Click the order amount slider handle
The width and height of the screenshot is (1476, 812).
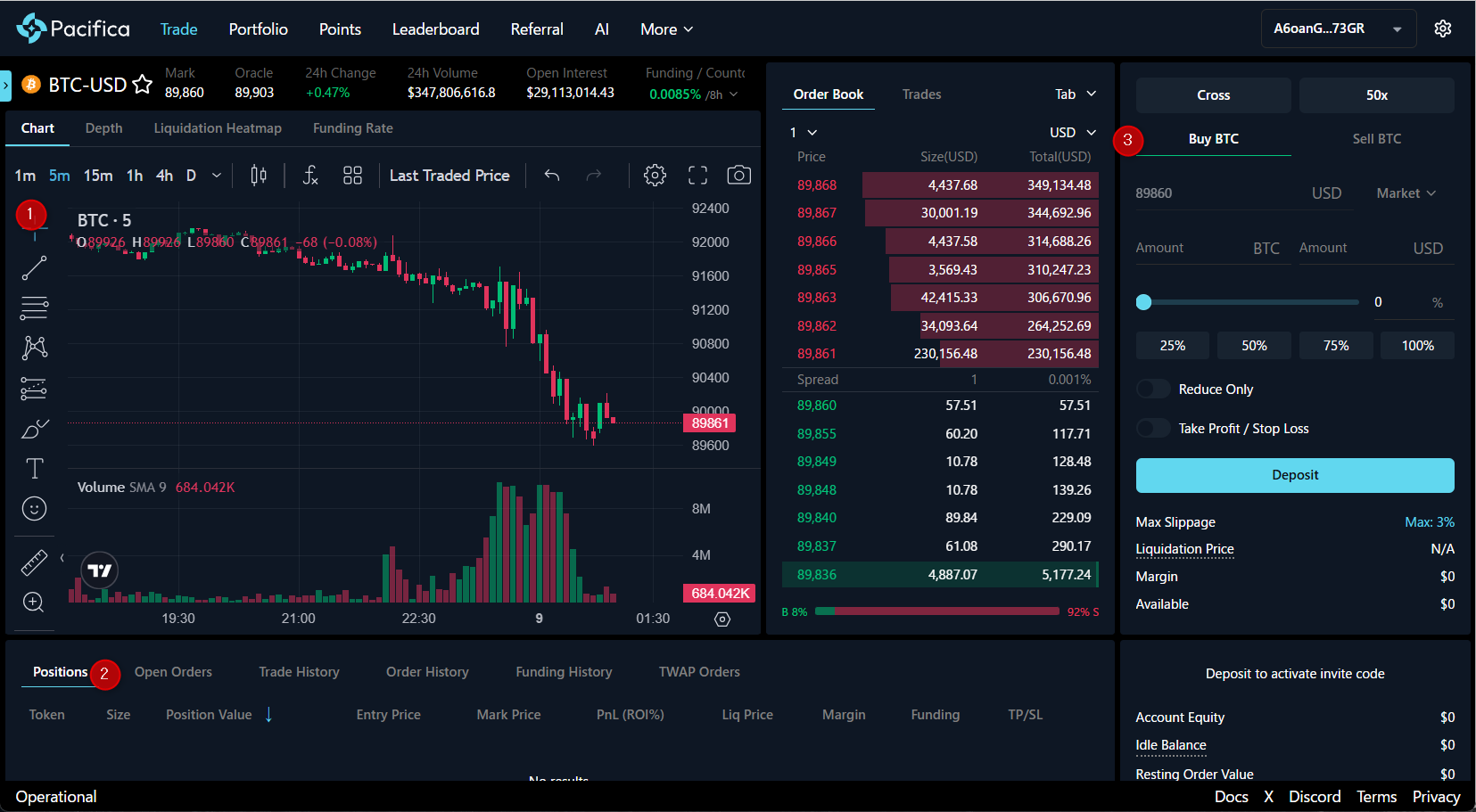point(1143,302)
